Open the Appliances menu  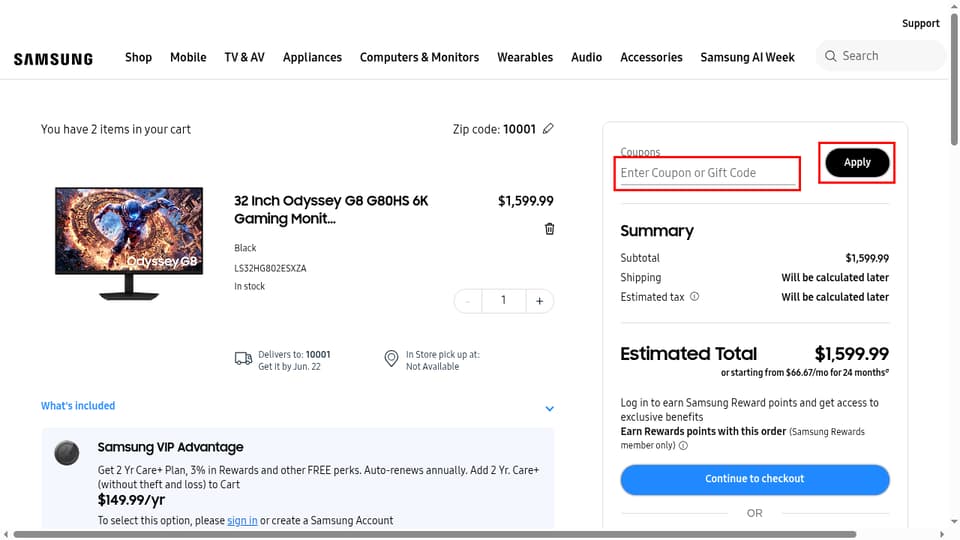pos(312,57)
